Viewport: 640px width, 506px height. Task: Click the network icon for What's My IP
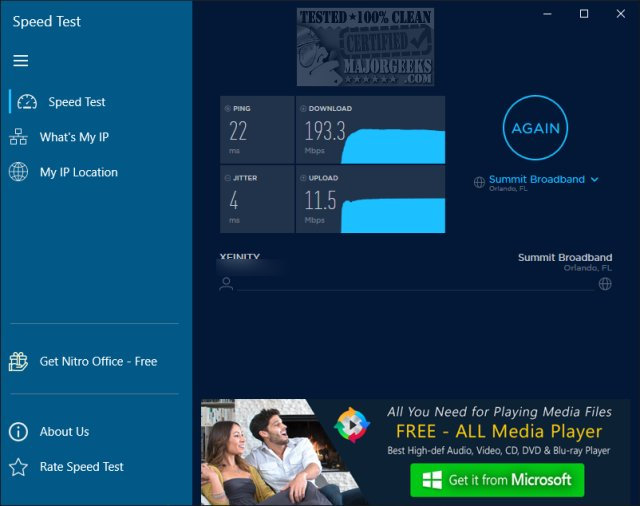[x=18, y=137]
